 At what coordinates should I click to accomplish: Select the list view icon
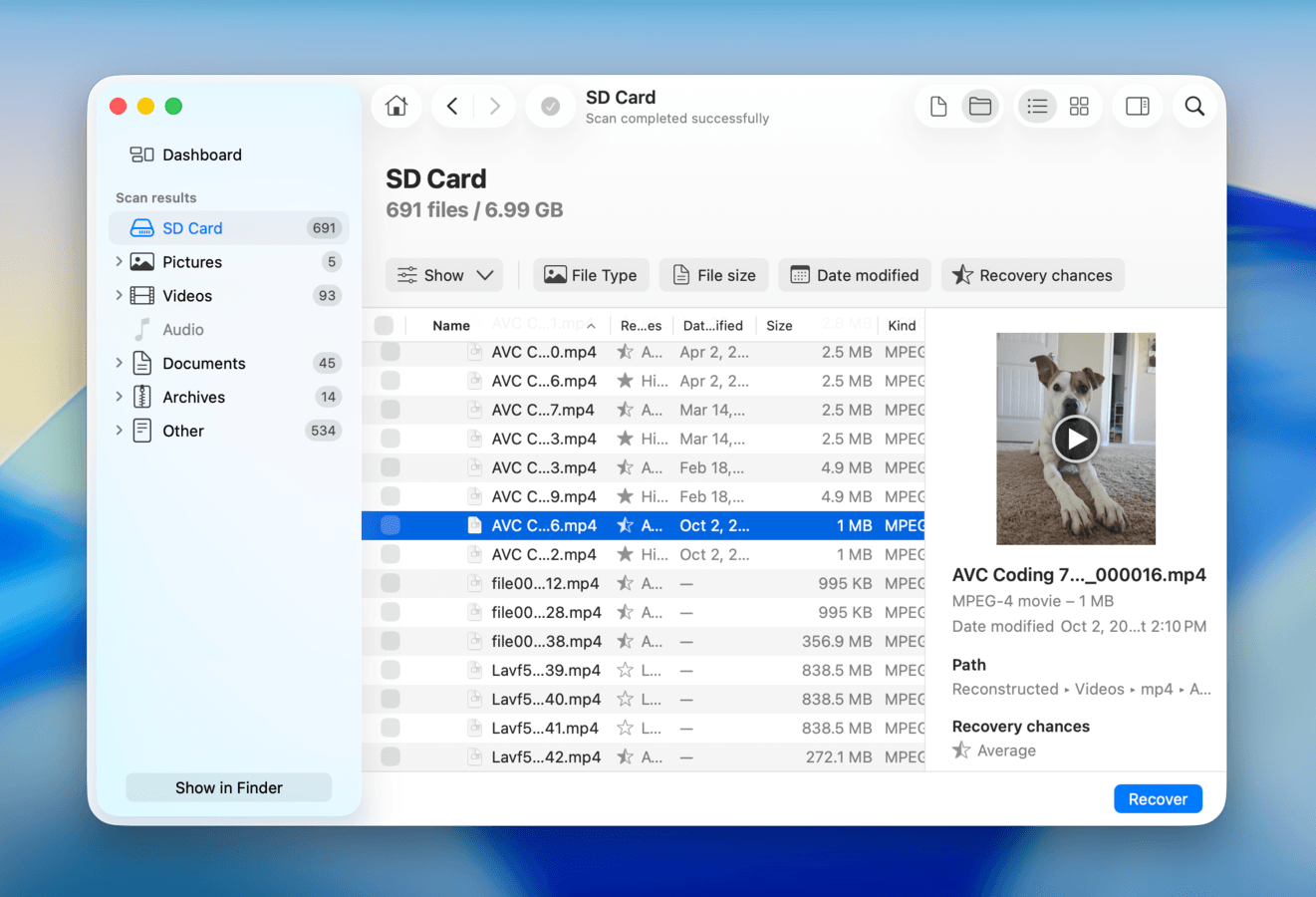coord(1037,106)
